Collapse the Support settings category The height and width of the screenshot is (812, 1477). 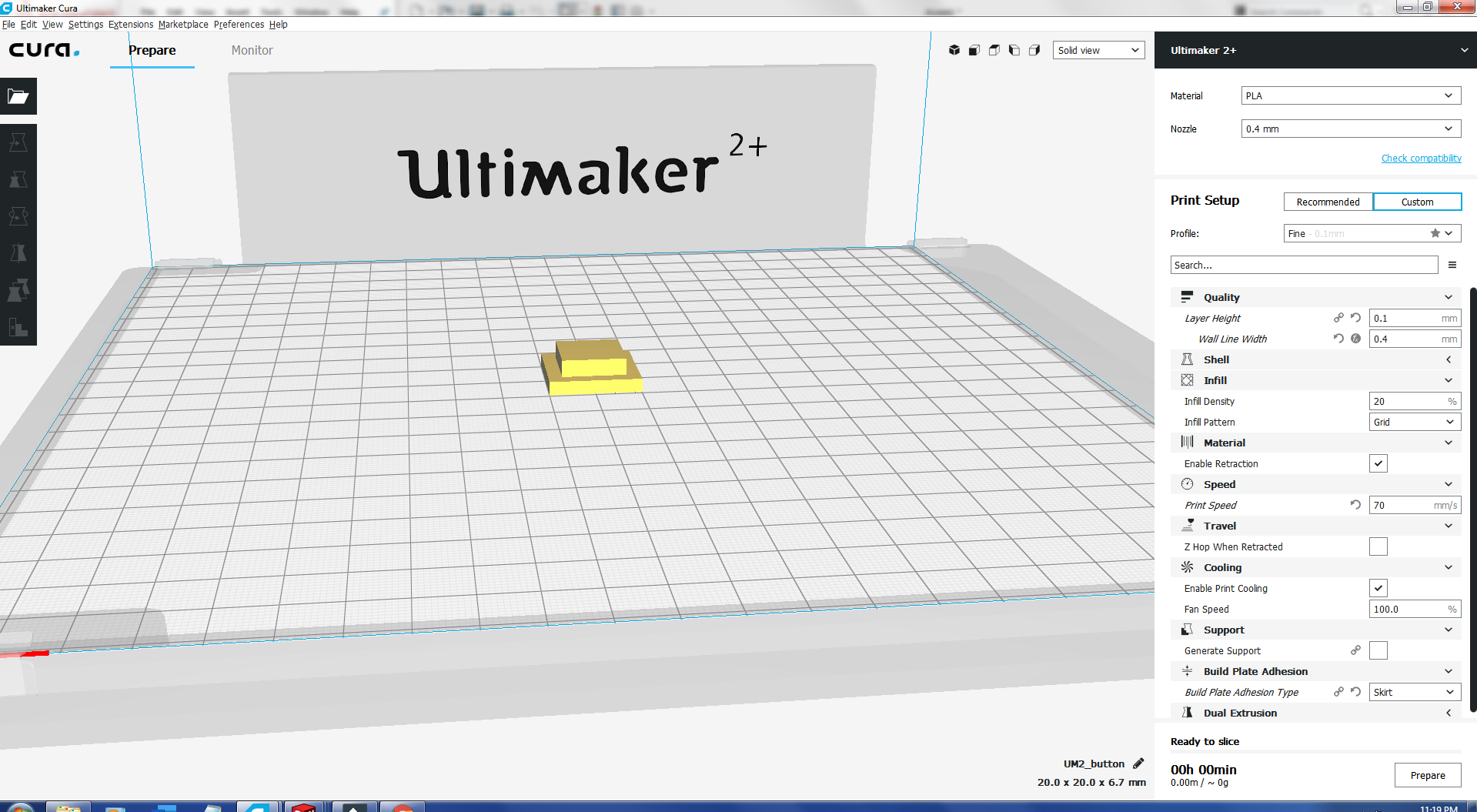pyautogui.click(x=1315, y=630)
